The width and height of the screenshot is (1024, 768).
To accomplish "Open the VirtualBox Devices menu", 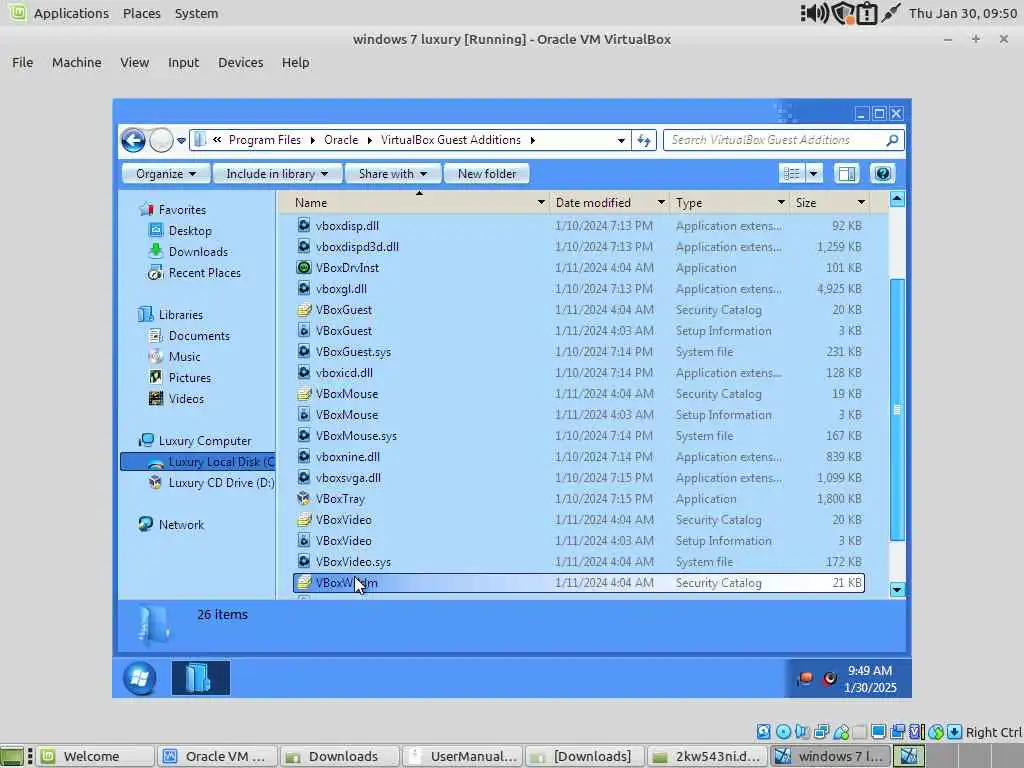I will (x=240, y=63).
